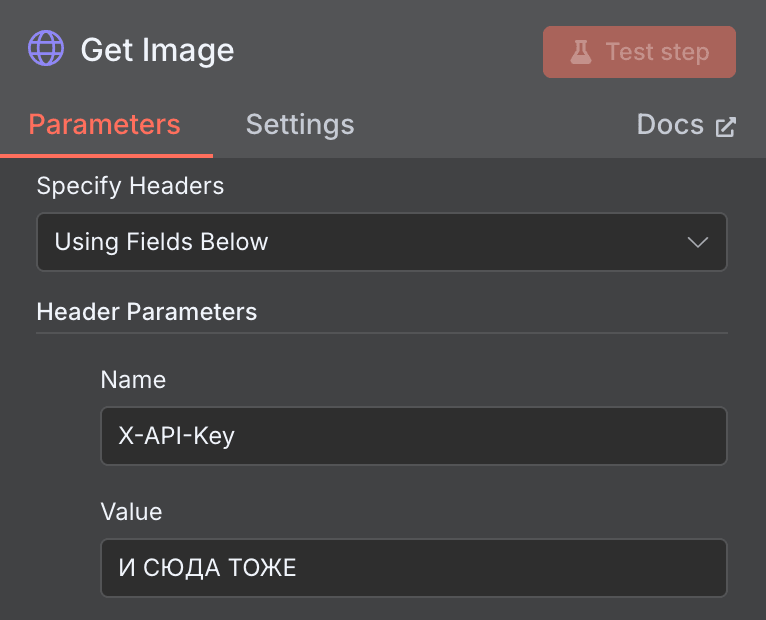Click the "Name" field label
The image size is (766, 620).
click(x=133, y=380)
